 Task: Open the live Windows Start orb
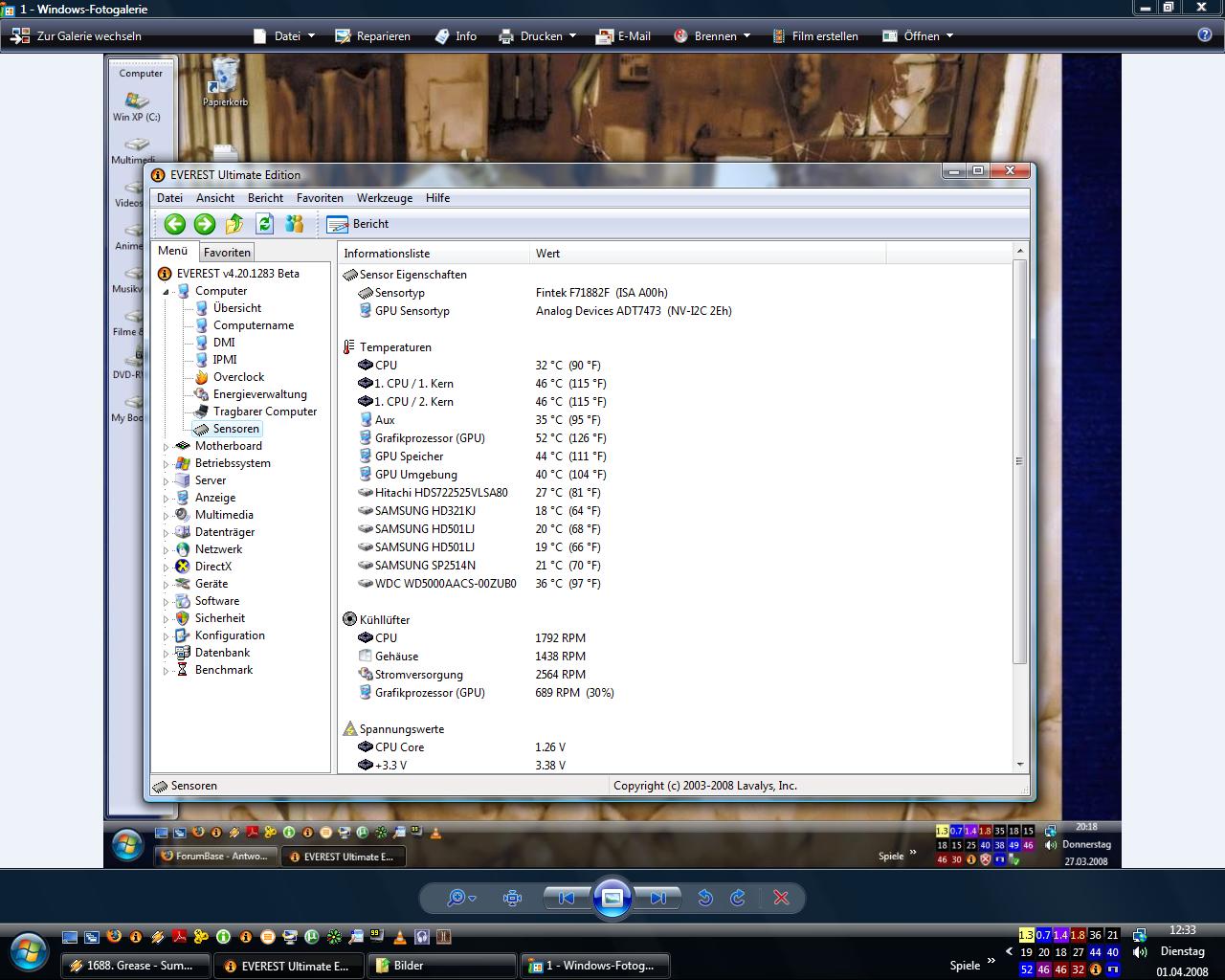[x=28, y=953]
